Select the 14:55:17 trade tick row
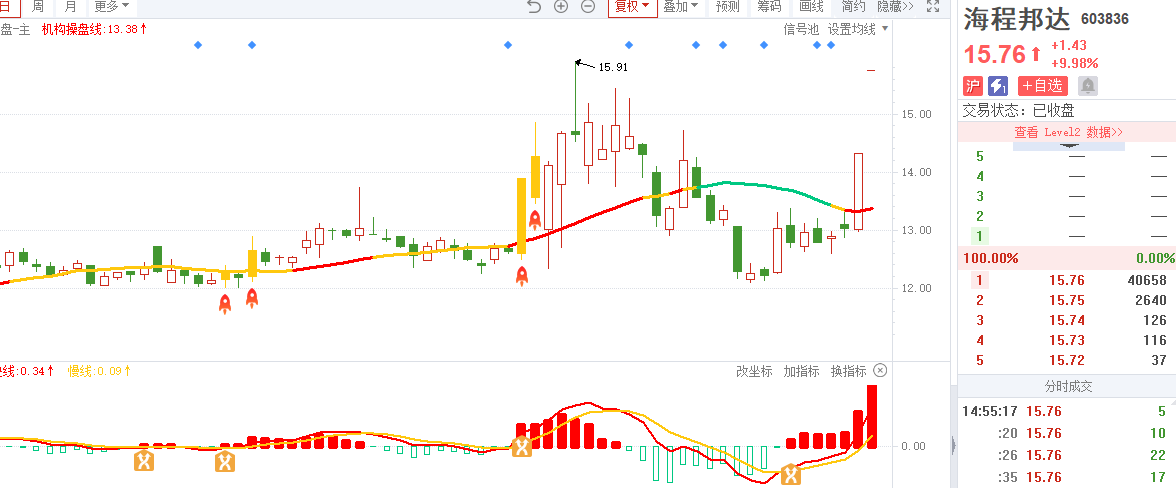The height and width of the screenshot is (488, 1176). tap(1067, 412)
